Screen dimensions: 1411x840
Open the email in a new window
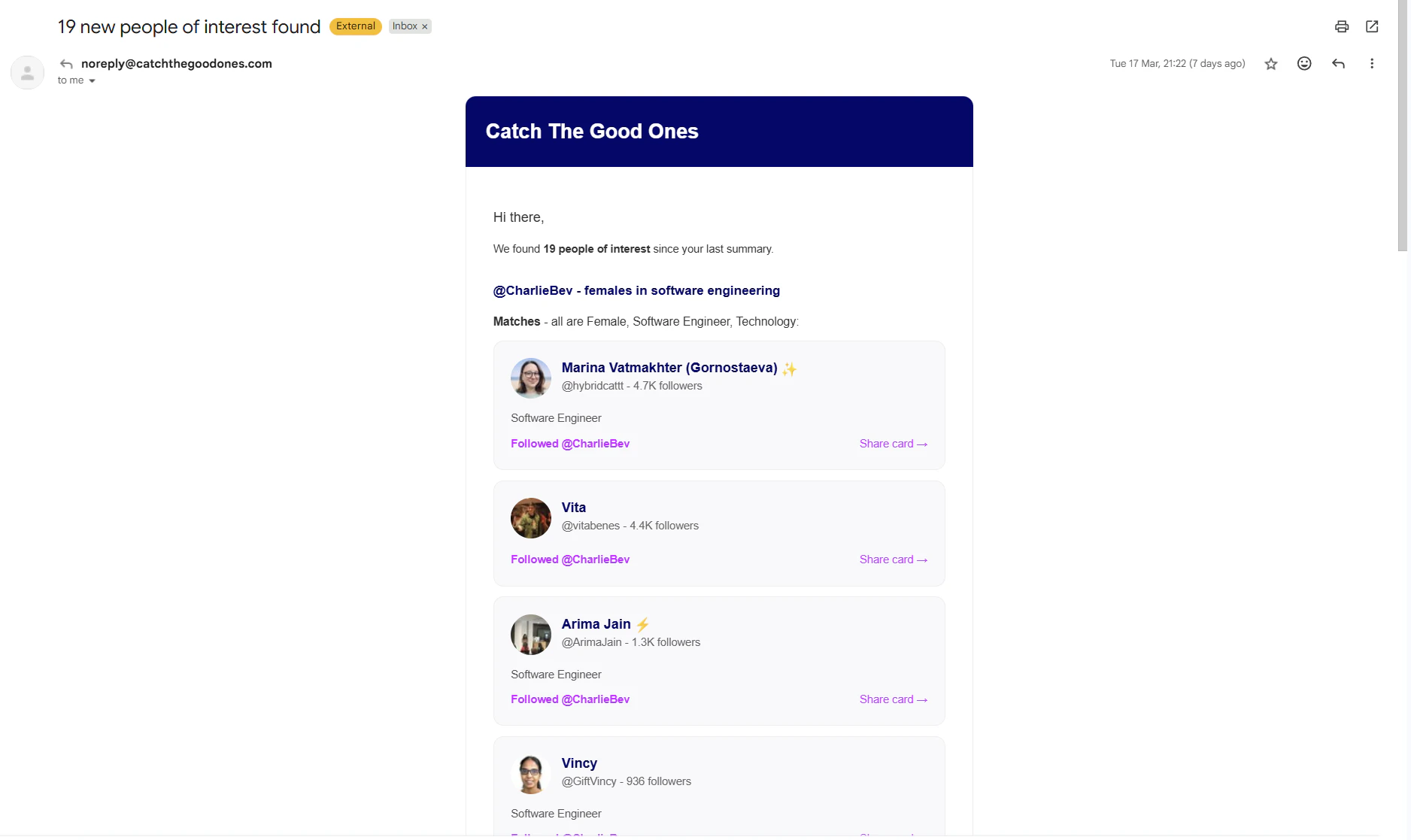pyautogui.click(x=1372, y=26)
